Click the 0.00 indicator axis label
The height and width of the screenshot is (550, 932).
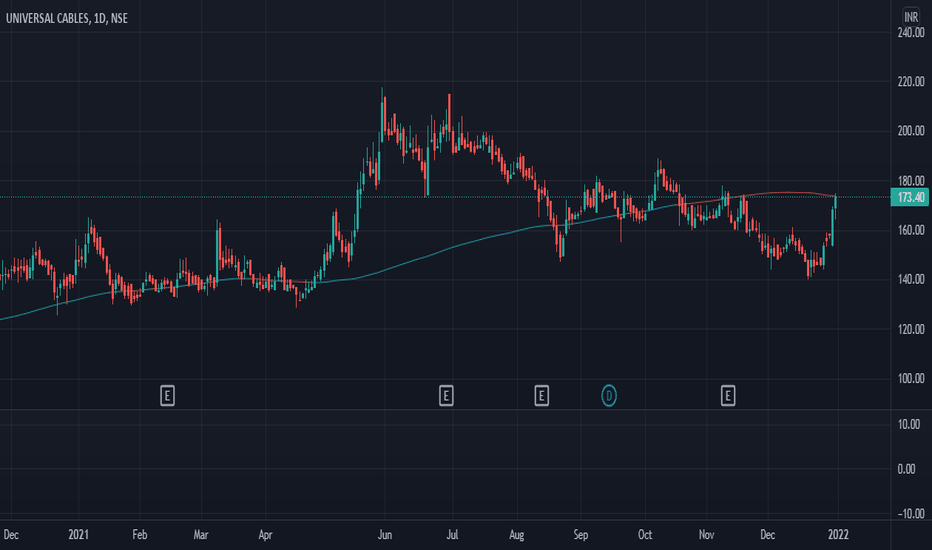click(x=906, y=470)
